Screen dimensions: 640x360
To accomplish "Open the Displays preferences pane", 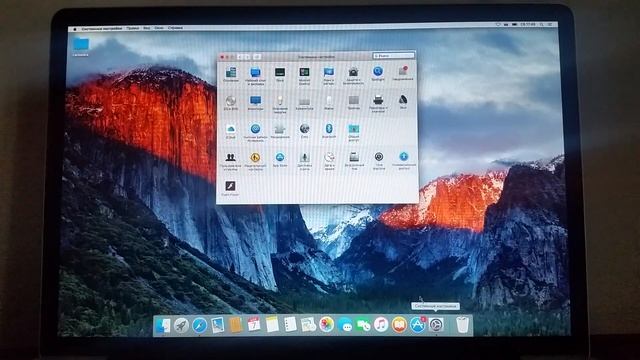I will coord(256,100).
